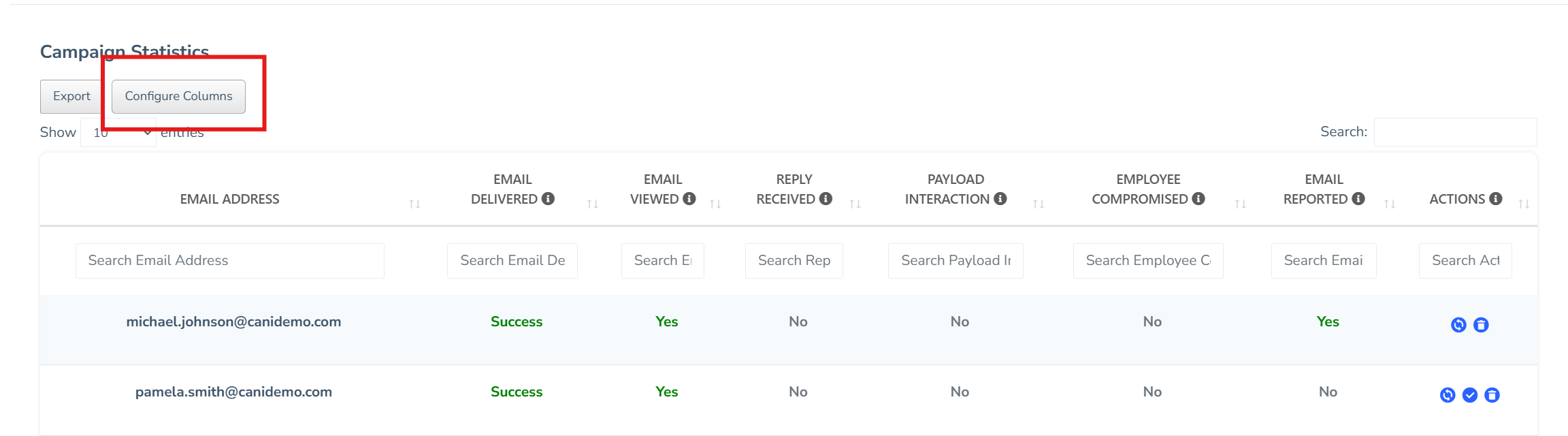Click the Search Employee Compromised filter field
This screenshot has width=1568, height=436.
click(1148, 261)
